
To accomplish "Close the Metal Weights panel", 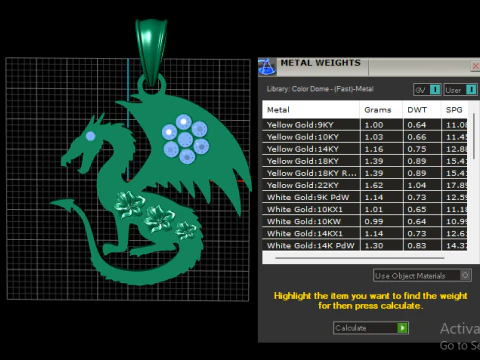I will pos(475,66).
